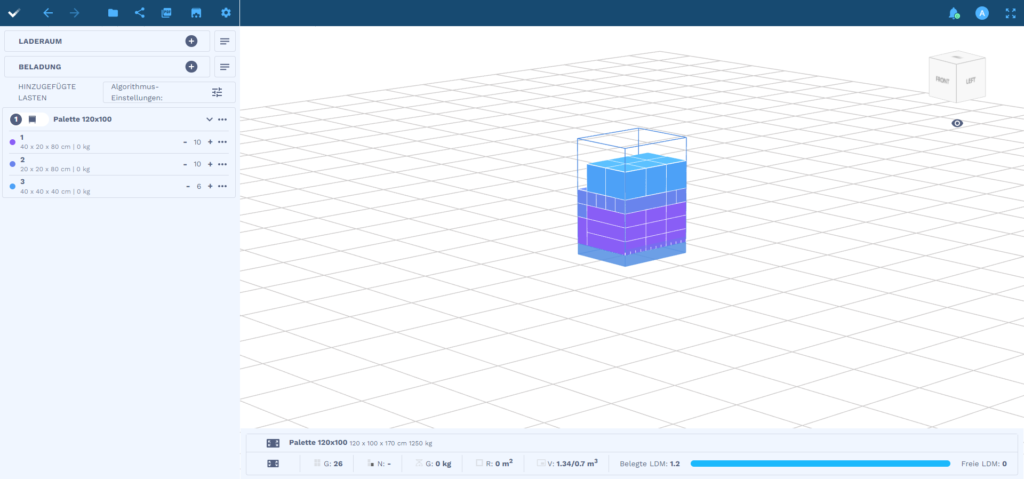Decrease quantity of load item 3
1024x479 pixels.
click(x=187, y=186)
